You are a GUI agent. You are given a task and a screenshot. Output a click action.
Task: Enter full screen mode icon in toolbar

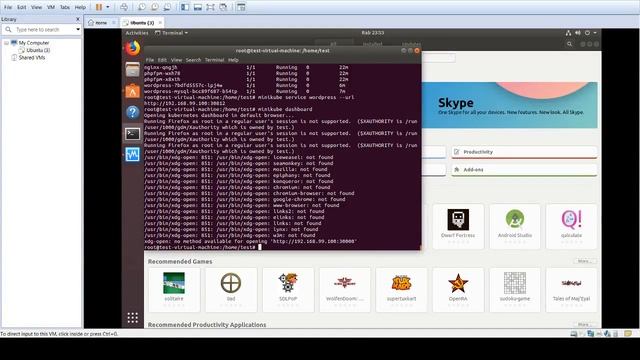coord(210,7)
